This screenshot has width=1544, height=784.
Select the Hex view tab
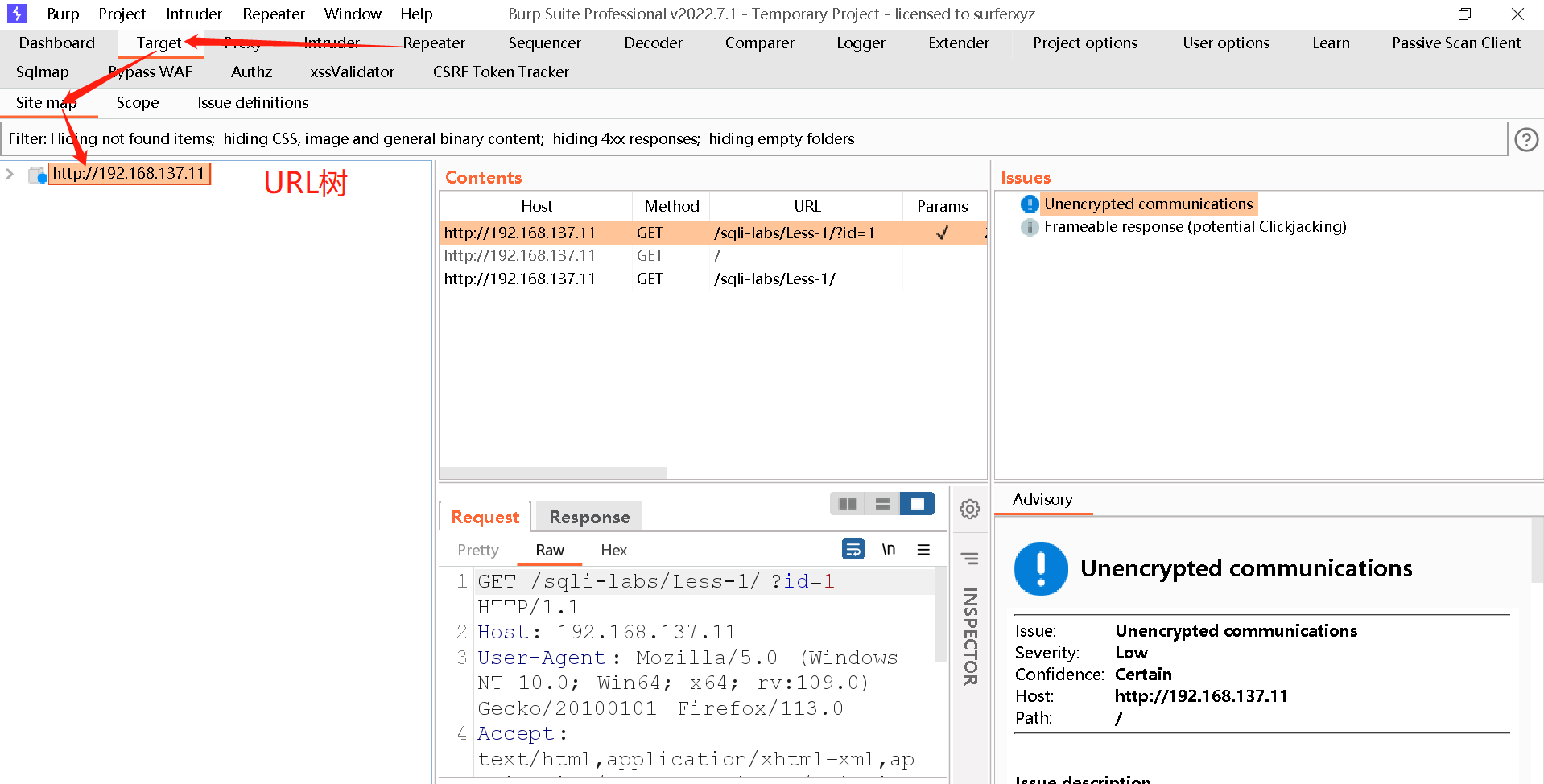[613, 550]
